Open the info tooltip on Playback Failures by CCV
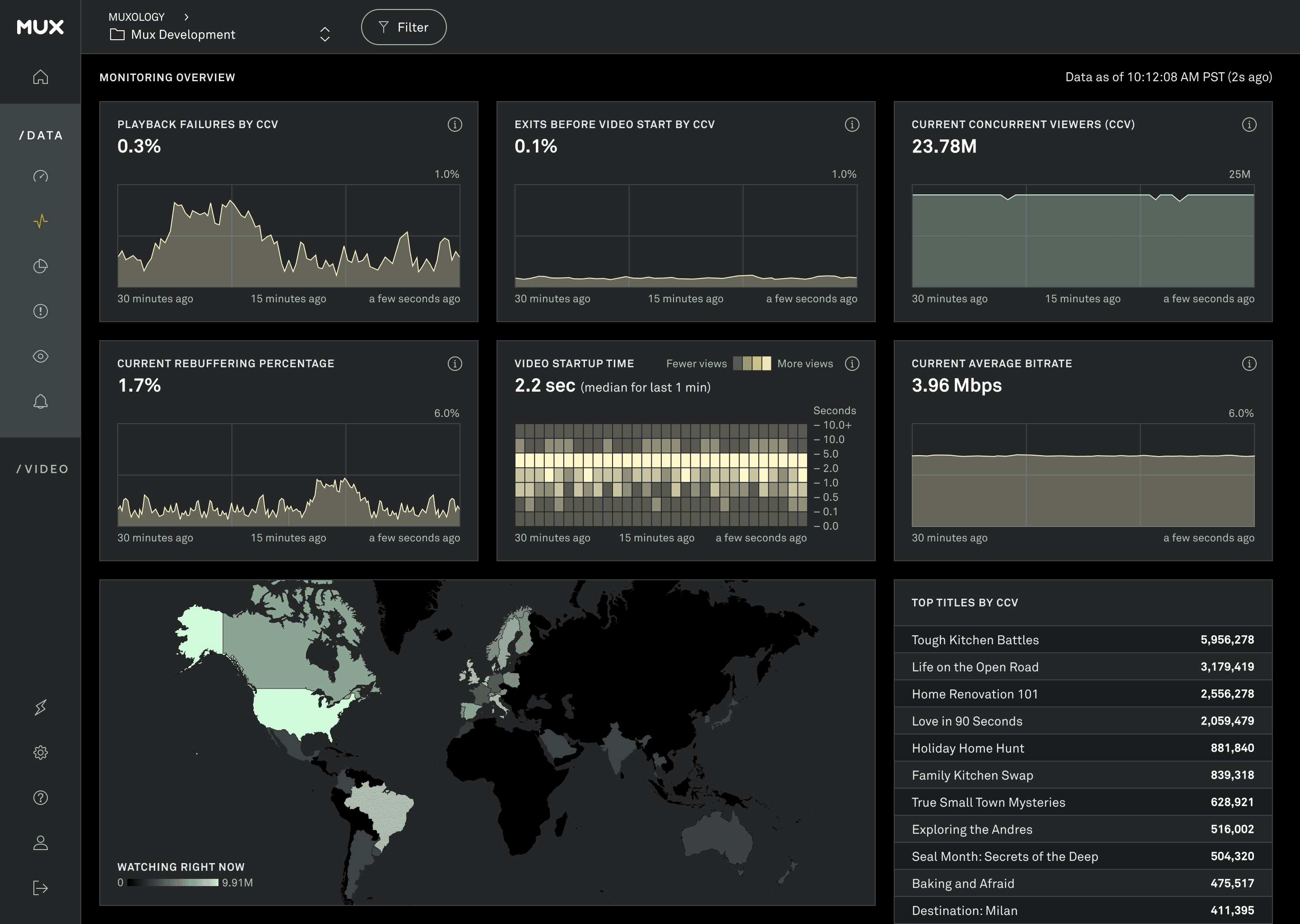The width and height of the screenshot is (1300, 924). (454, 124)
